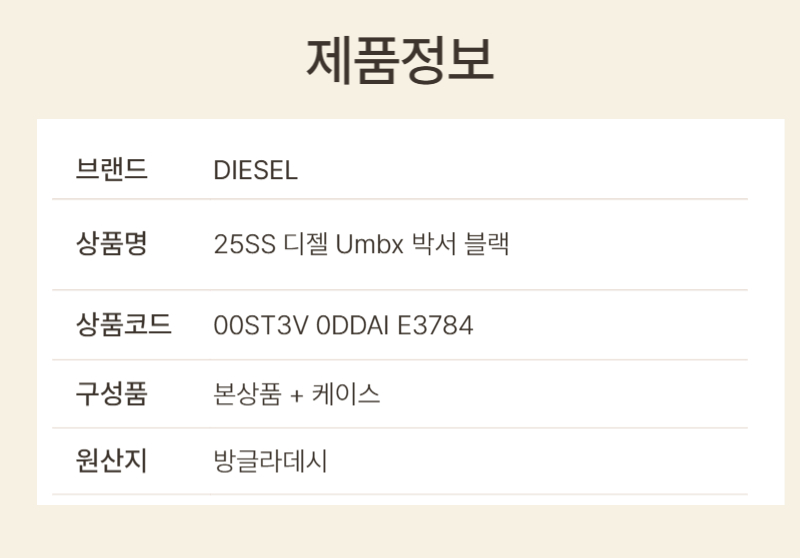Select the DIESEL brand value

256,171
